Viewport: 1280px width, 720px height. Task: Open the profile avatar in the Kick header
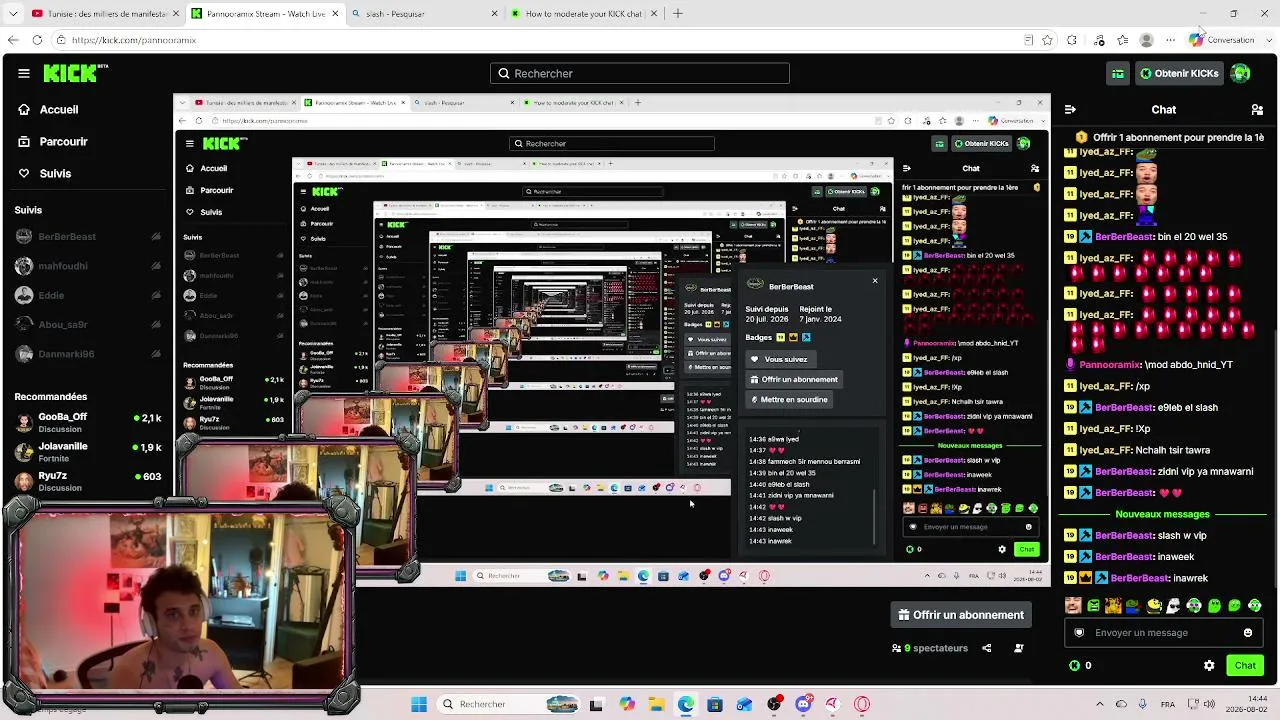[1240, 73]
